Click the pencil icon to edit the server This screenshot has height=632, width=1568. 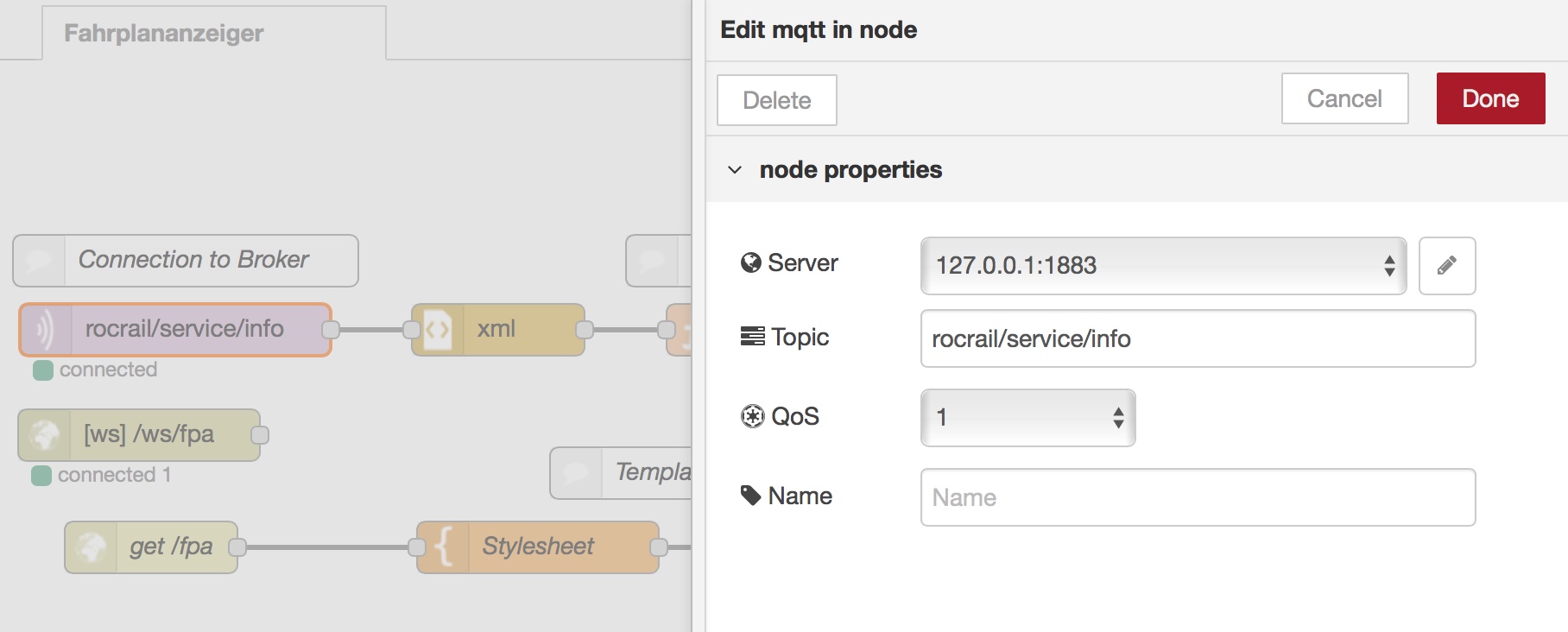(x=1447, y=266)
